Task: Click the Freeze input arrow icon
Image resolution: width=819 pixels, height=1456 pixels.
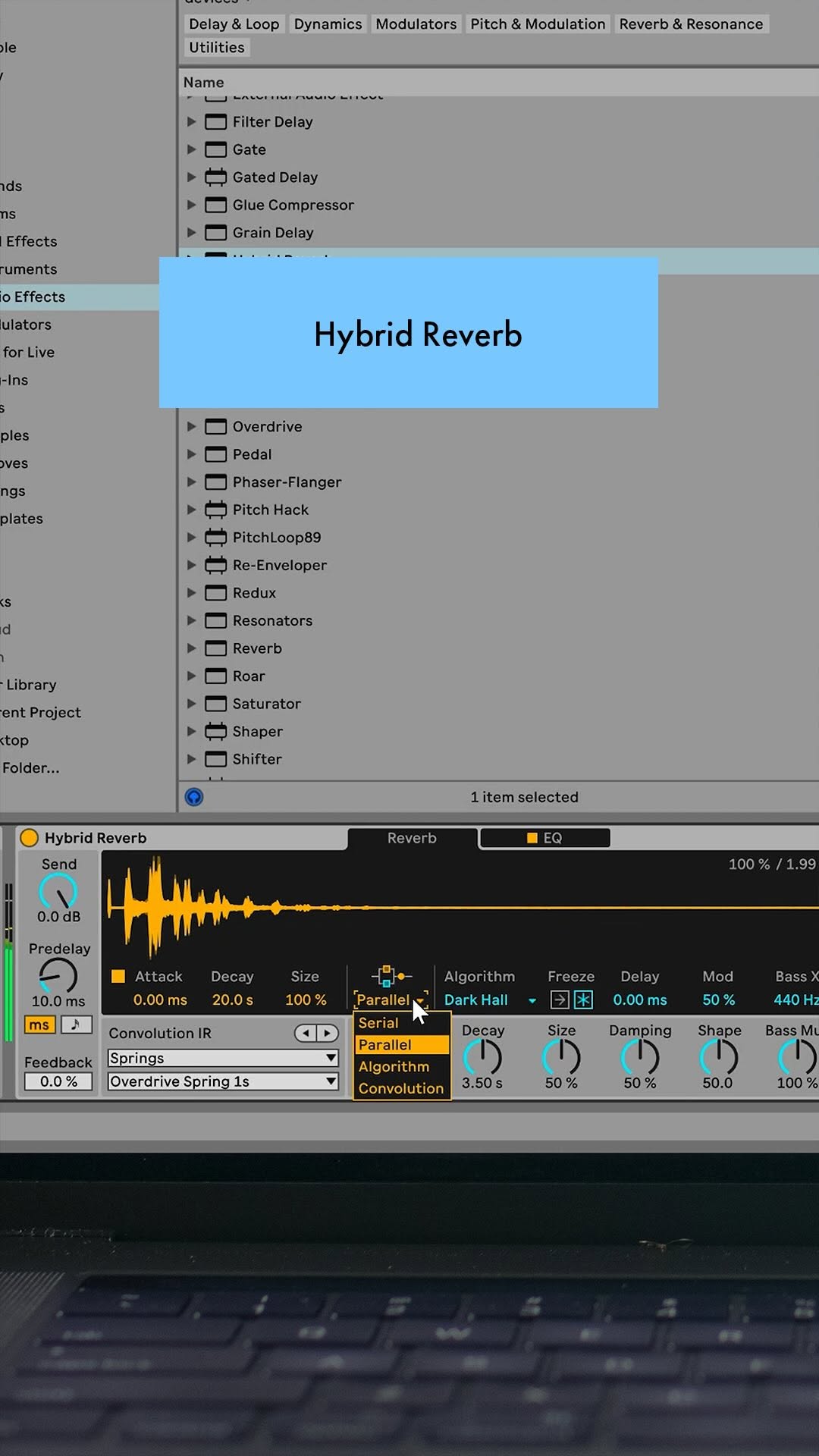Action: pos(559,999)
